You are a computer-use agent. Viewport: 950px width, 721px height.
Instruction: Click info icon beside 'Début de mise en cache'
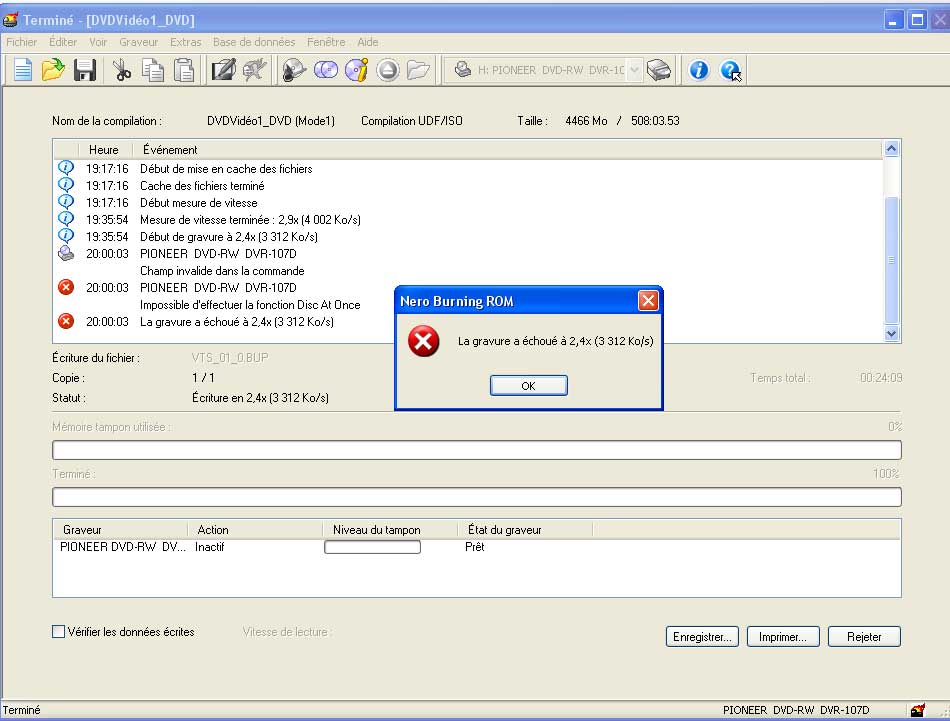pos(66,168)
